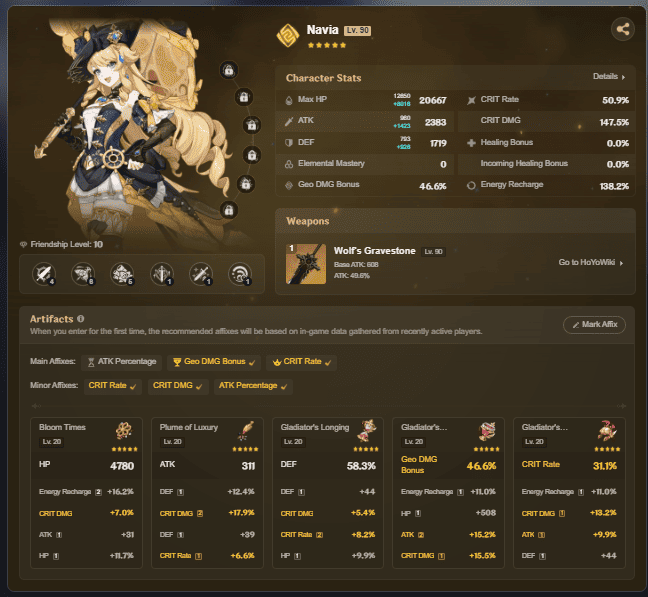
Task: Click the CRIT Rate stat icon
Action: 471,100
